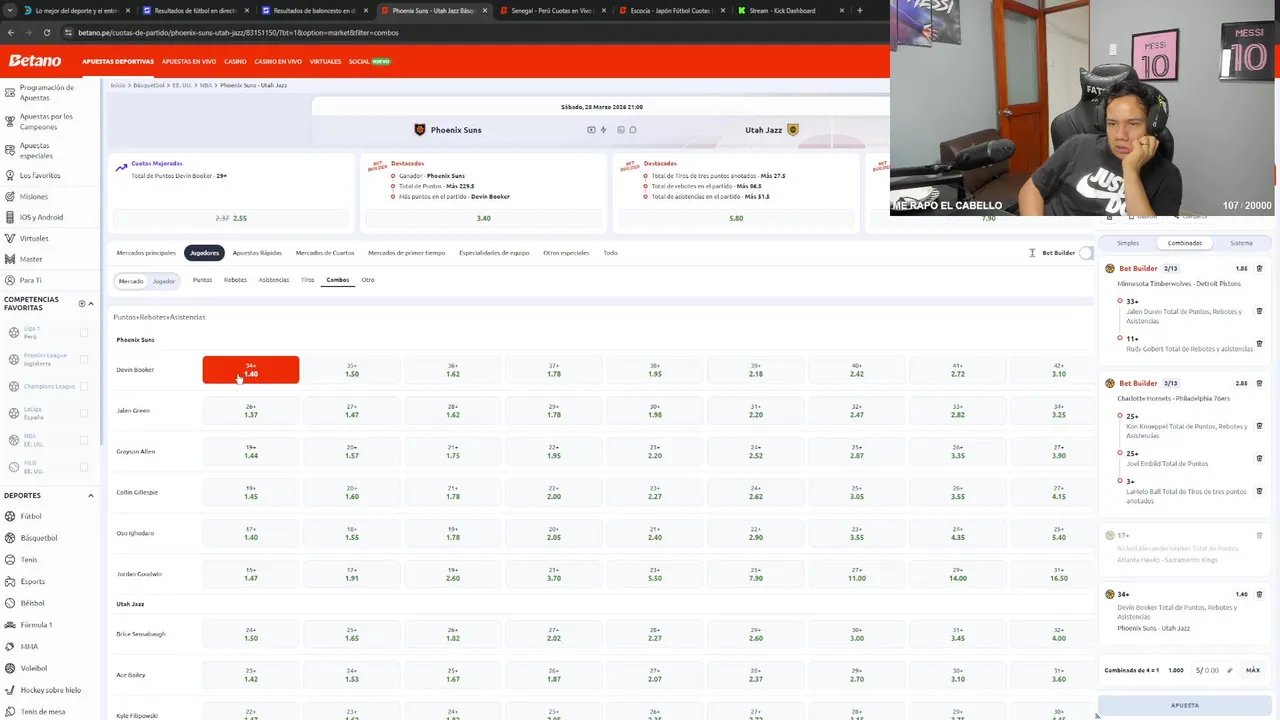Open NBA breadcrumb link
The image size is (1280, 720).
coord(206,85)
